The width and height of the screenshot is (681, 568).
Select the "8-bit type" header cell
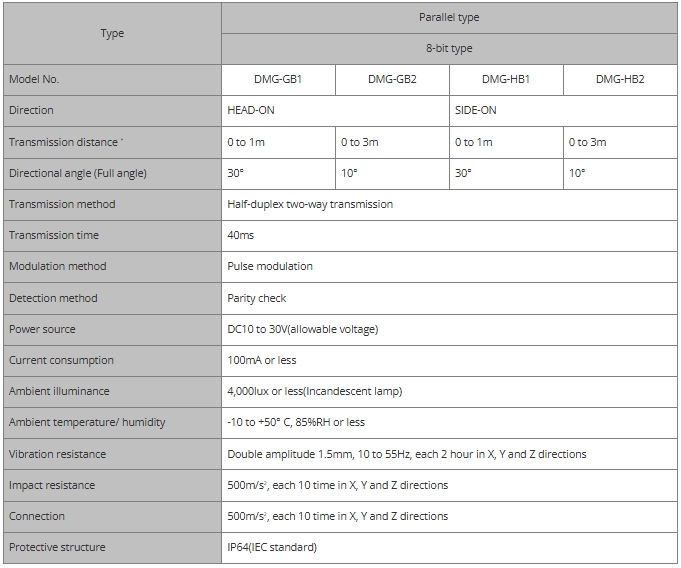[x=448, y=48]
